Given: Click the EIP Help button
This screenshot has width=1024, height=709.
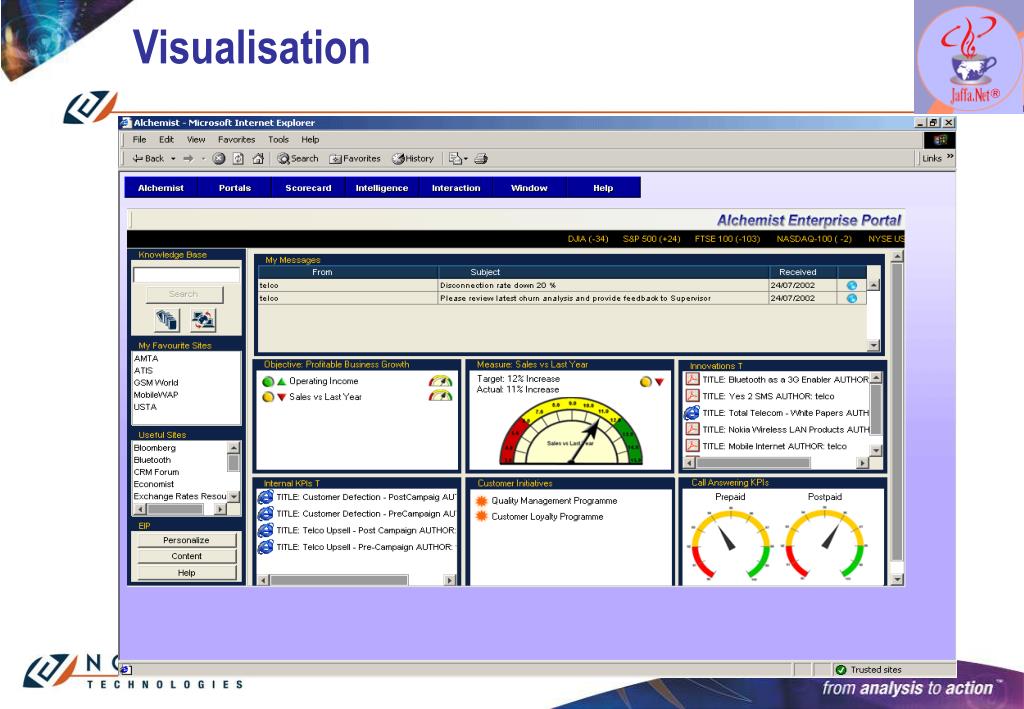Looking at the screenshot, I should (186, 573).
